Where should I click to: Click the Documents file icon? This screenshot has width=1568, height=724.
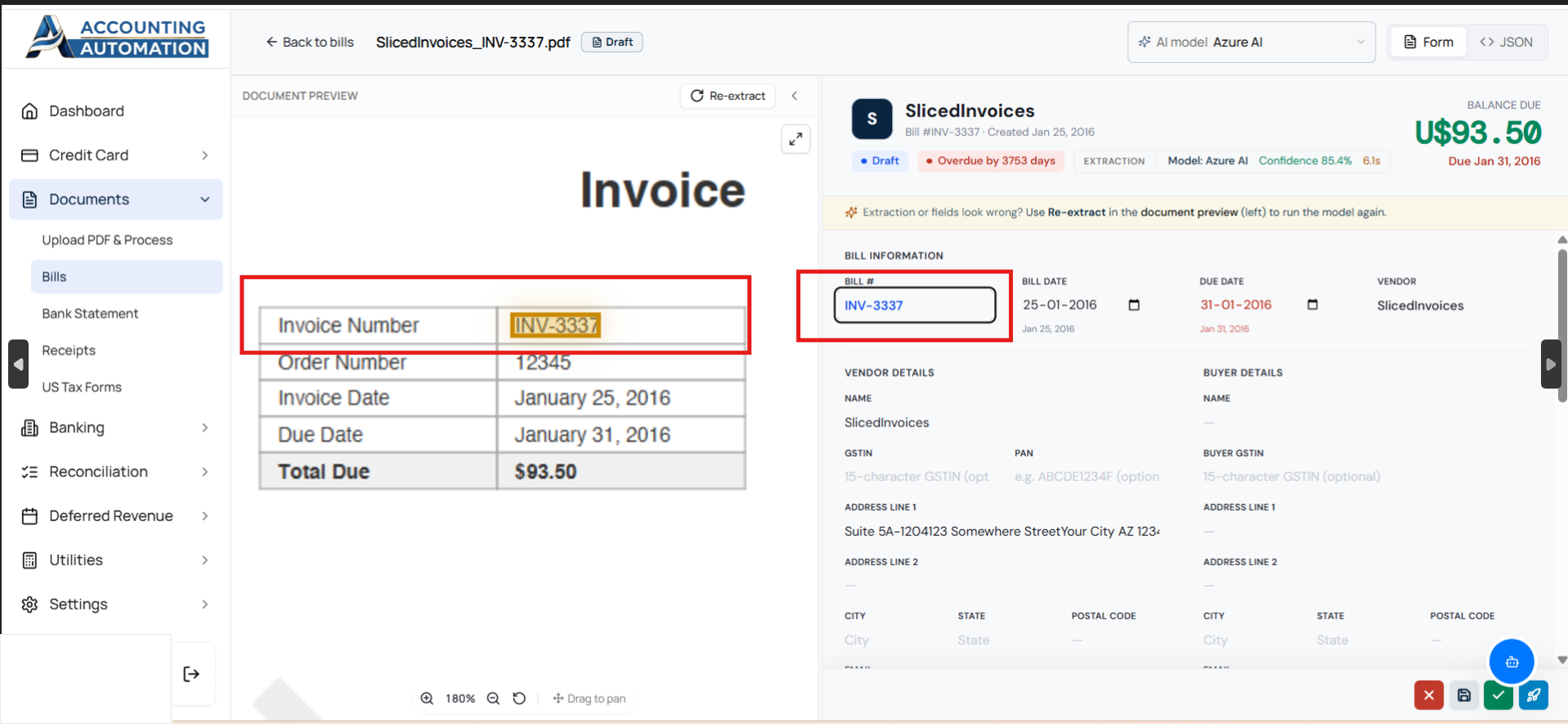click(x=29, y=200)
